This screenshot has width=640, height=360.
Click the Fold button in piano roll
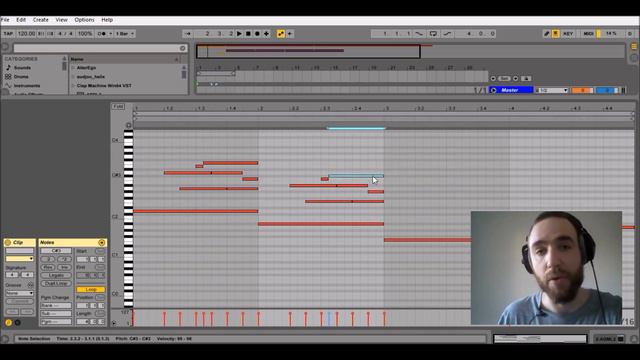pos(118,107)
